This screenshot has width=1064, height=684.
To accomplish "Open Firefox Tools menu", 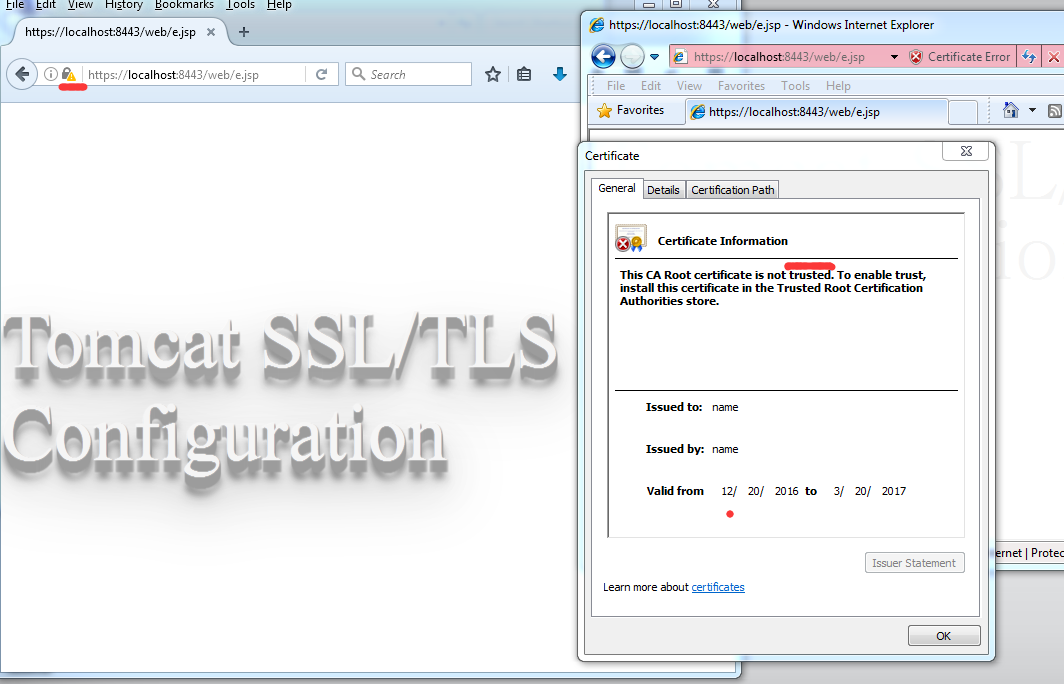I will (x=240, y=5).
